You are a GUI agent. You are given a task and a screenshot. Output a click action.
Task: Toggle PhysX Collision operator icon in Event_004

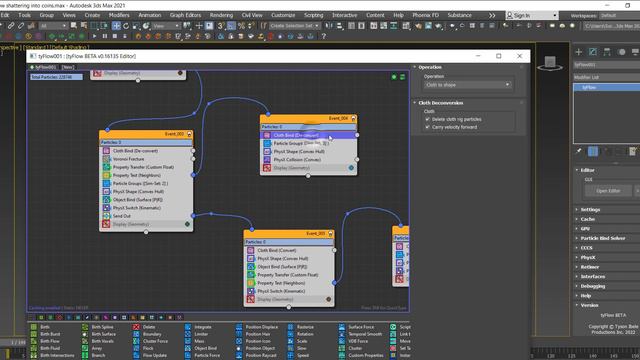[x=267, y=160]
